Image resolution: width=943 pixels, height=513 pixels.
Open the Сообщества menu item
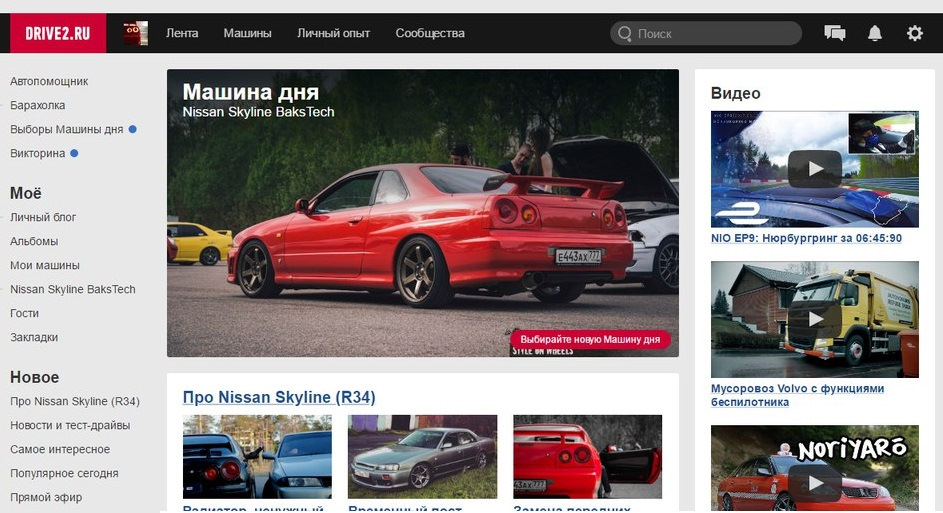[429, 33]
